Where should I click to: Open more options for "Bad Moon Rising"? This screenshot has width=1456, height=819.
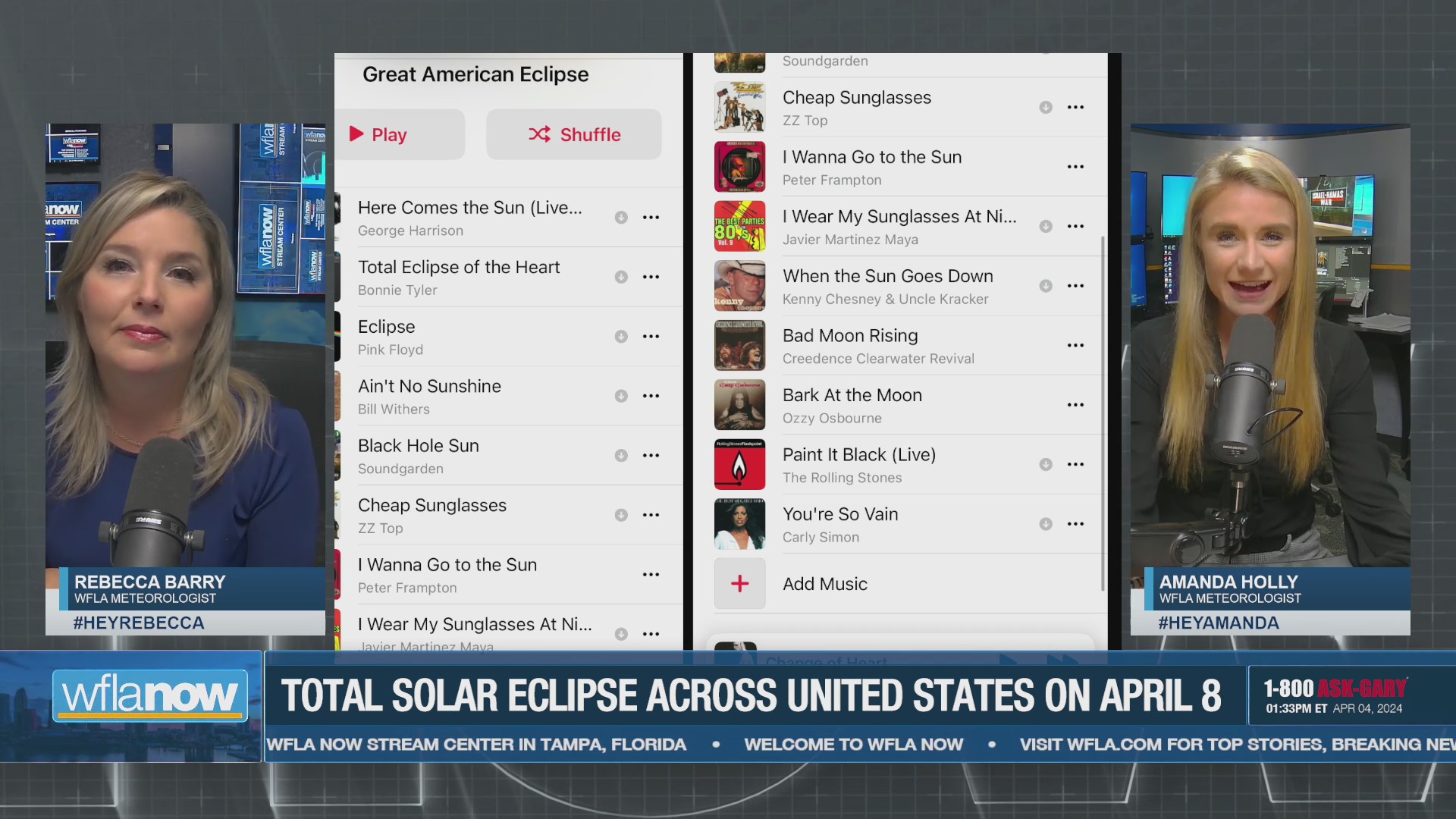pos(1075,345)
